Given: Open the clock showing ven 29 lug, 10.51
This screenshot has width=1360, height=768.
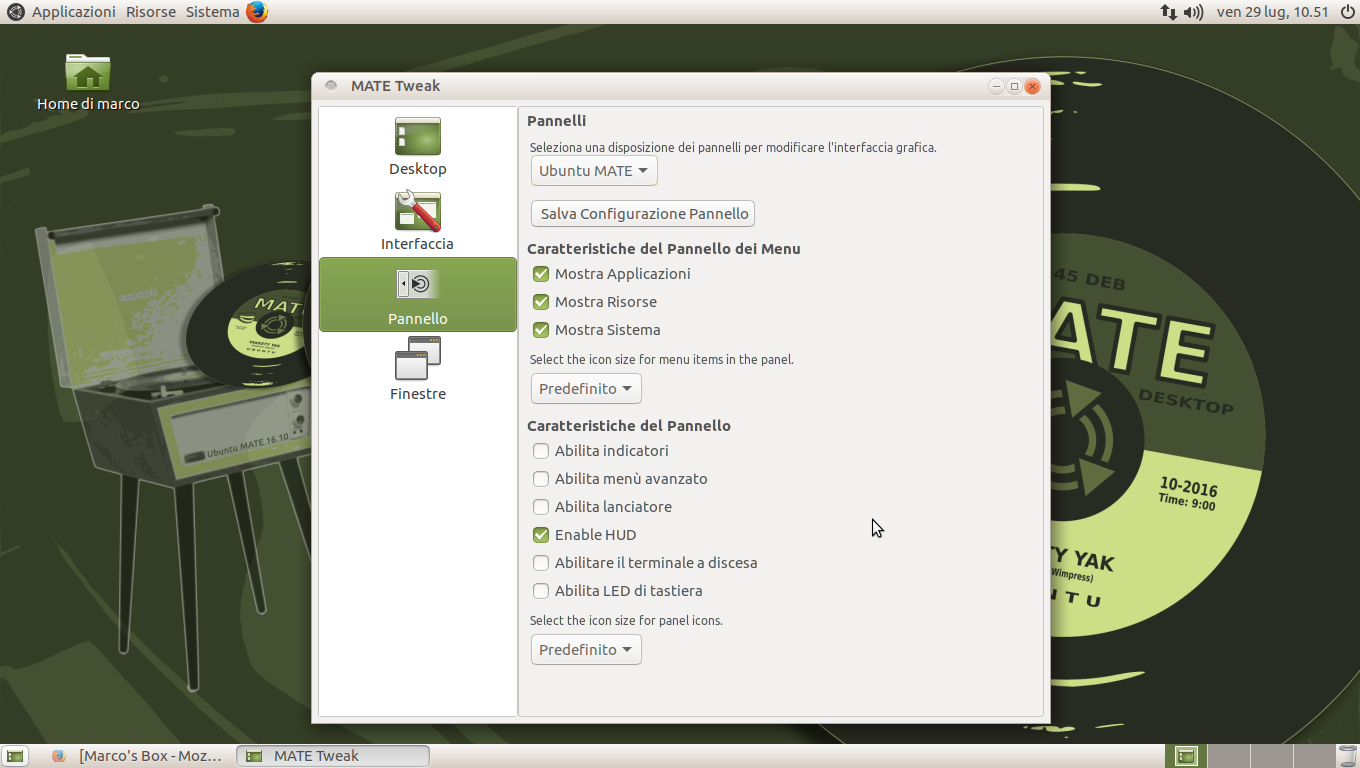Looking at the screenshot, I should 1272,12.
